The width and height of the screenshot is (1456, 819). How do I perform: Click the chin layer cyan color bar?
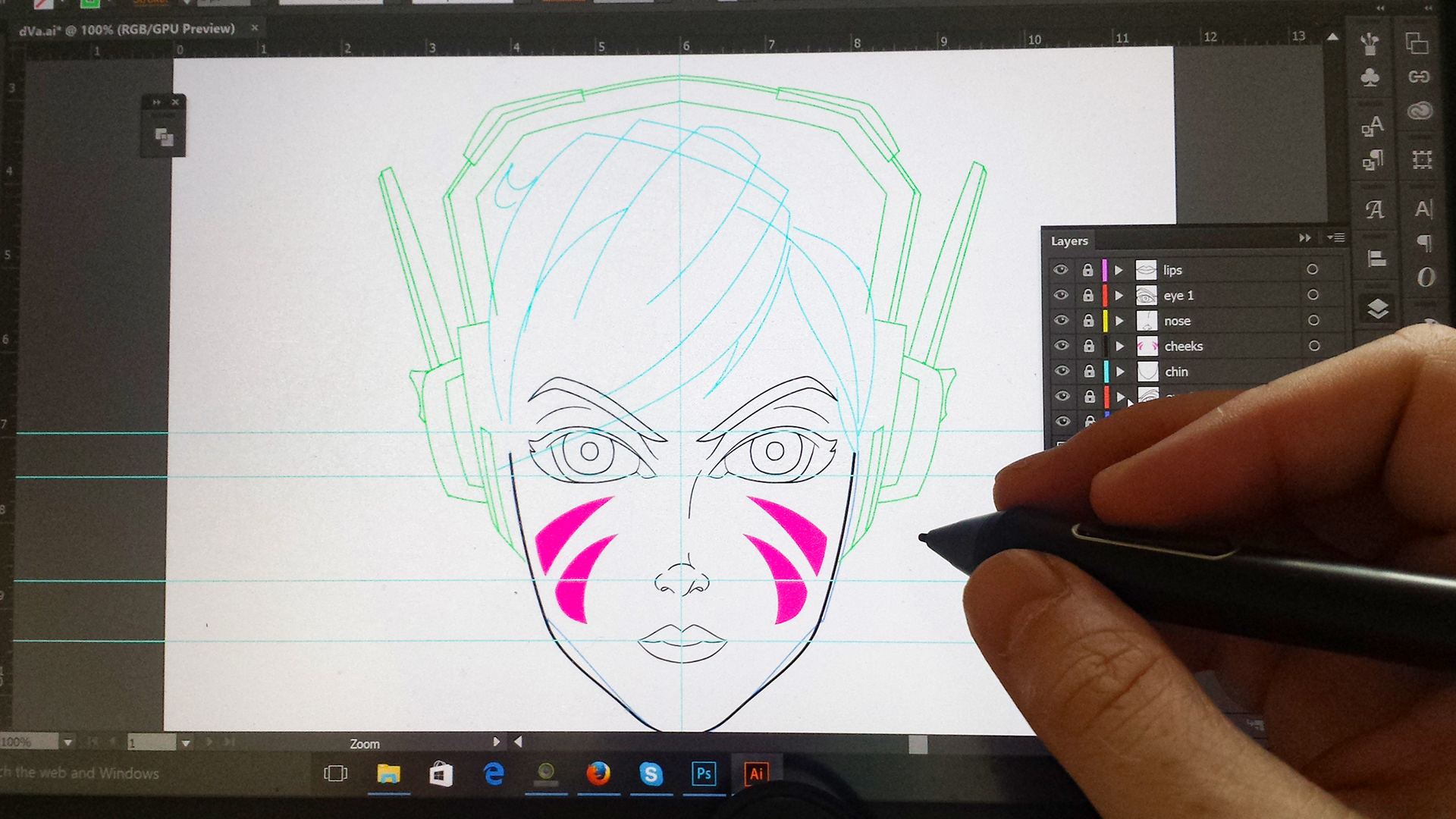[1106, 372]
